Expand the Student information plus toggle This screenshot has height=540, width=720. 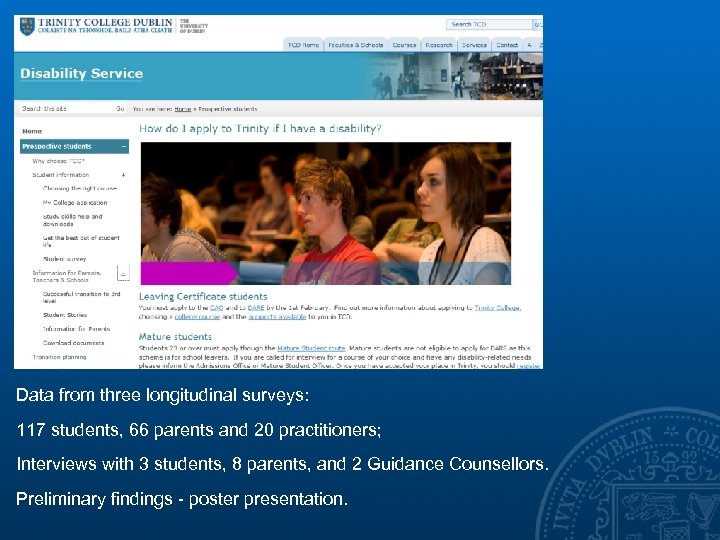click(x=124, y=175)
